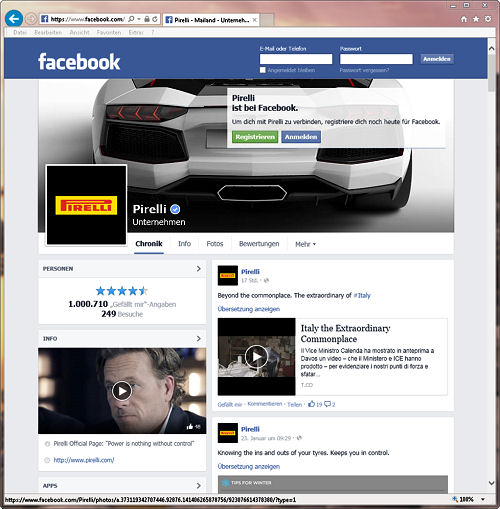Switch to the Fotos tab

[x=215, y=244]
